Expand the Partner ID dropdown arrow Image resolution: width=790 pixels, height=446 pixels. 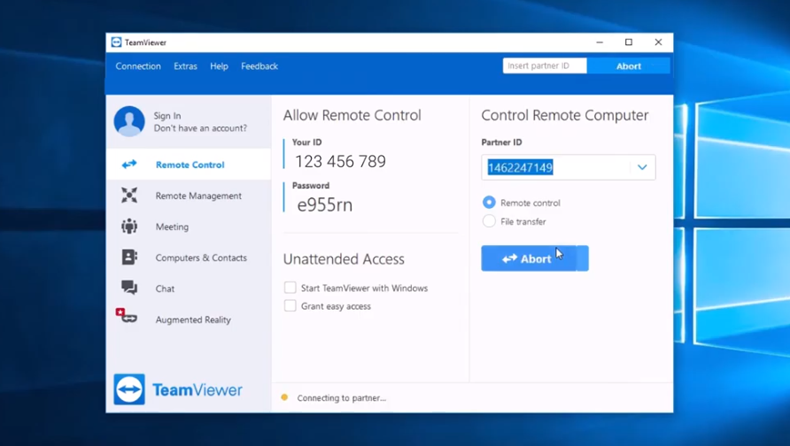642,167
